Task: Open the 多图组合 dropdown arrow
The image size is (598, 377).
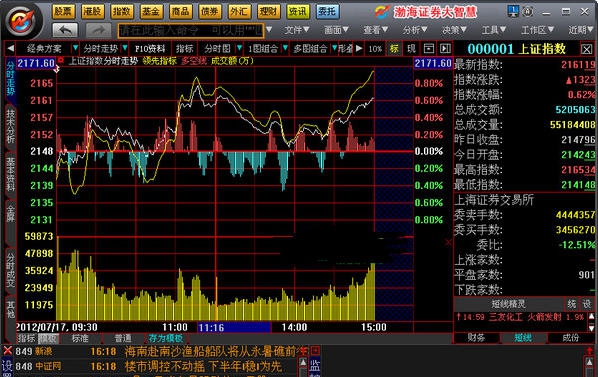Action: (x=334, y=48)
